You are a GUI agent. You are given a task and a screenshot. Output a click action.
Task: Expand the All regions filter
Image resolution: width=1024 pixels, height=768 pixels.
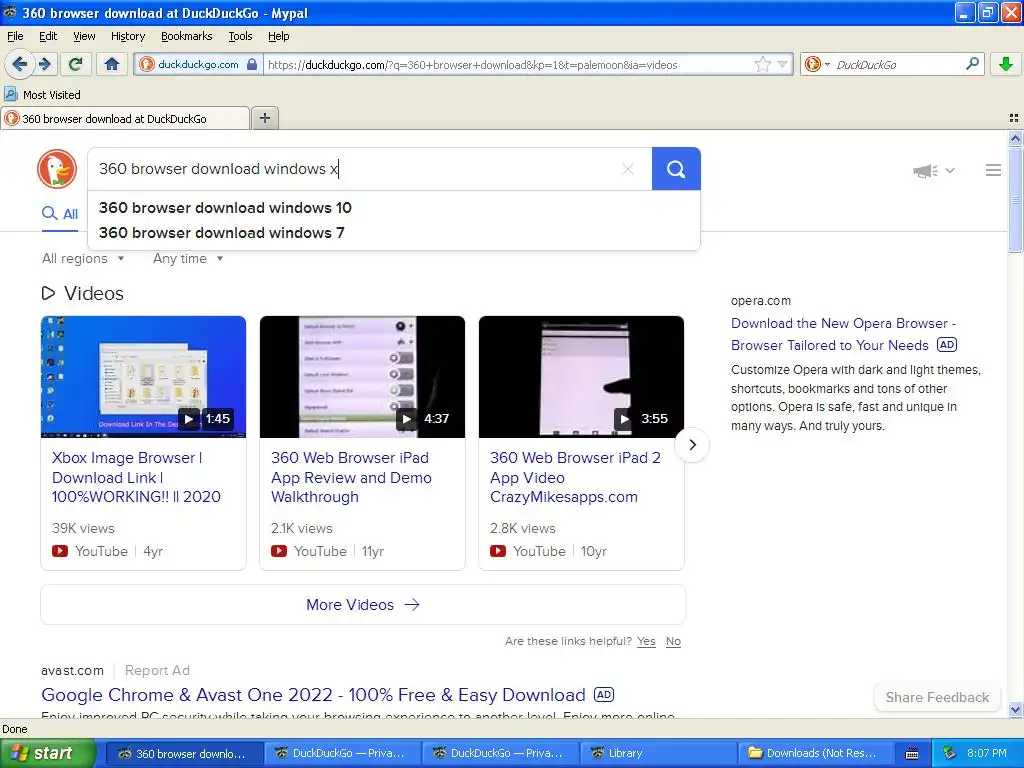tap(83, 259)
